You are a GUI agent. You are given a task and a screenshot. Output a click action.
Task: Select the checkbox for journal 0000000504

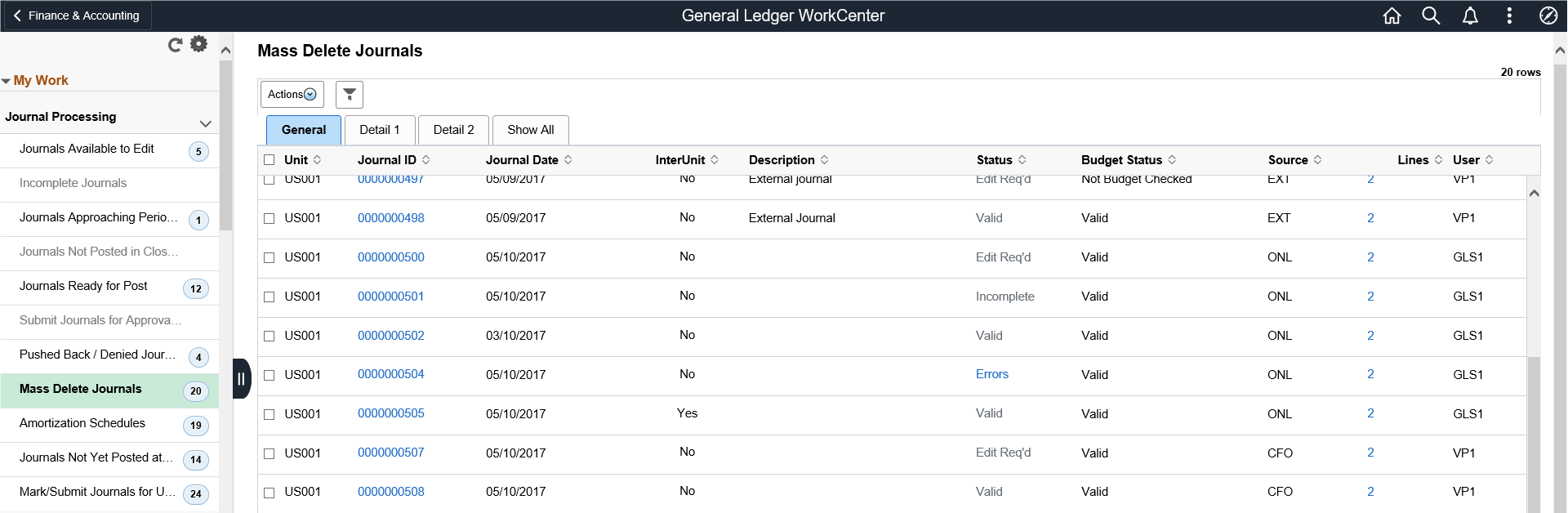click(269, 375)
